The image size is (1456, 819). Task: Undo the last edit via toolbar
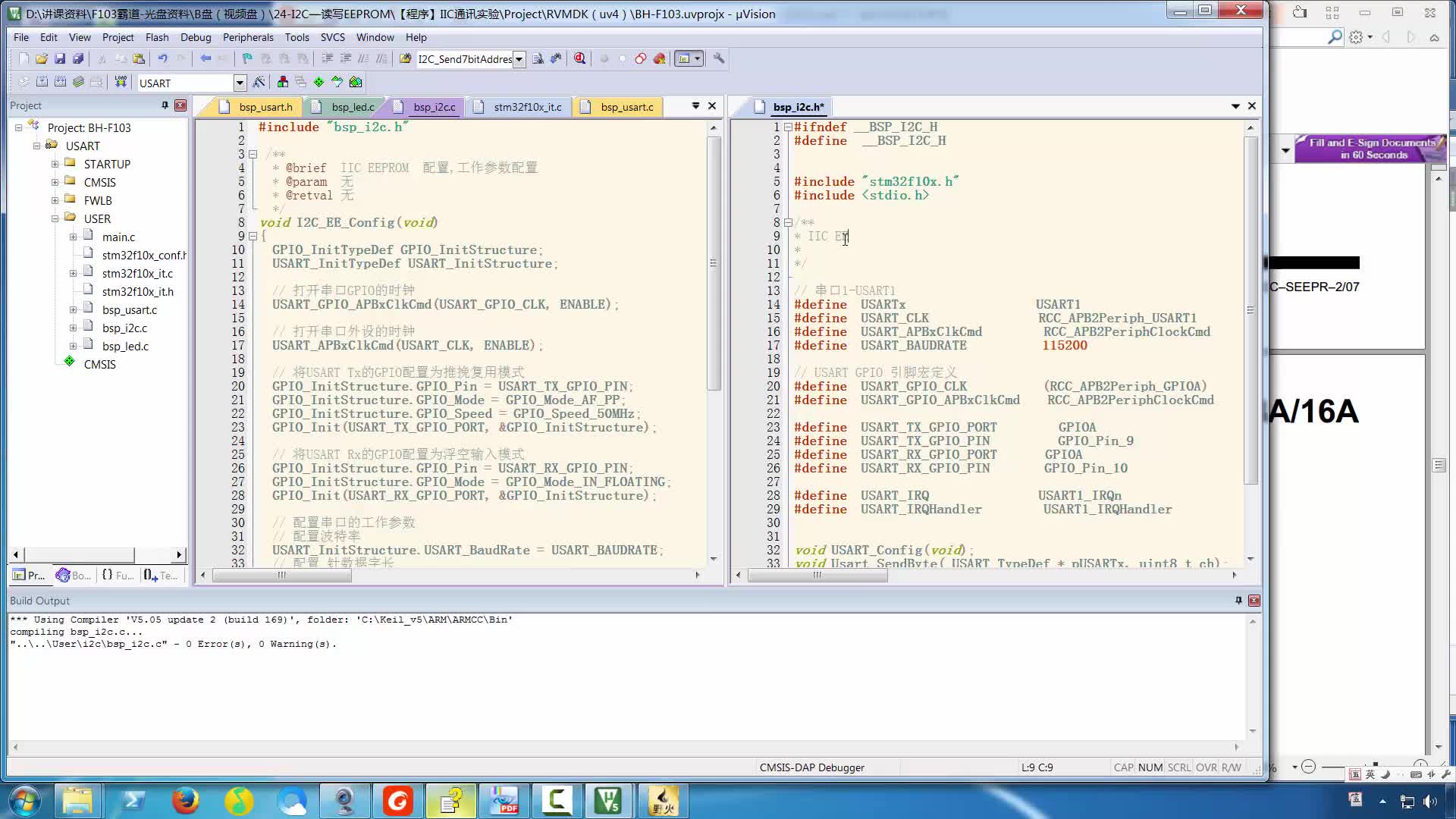162,58
